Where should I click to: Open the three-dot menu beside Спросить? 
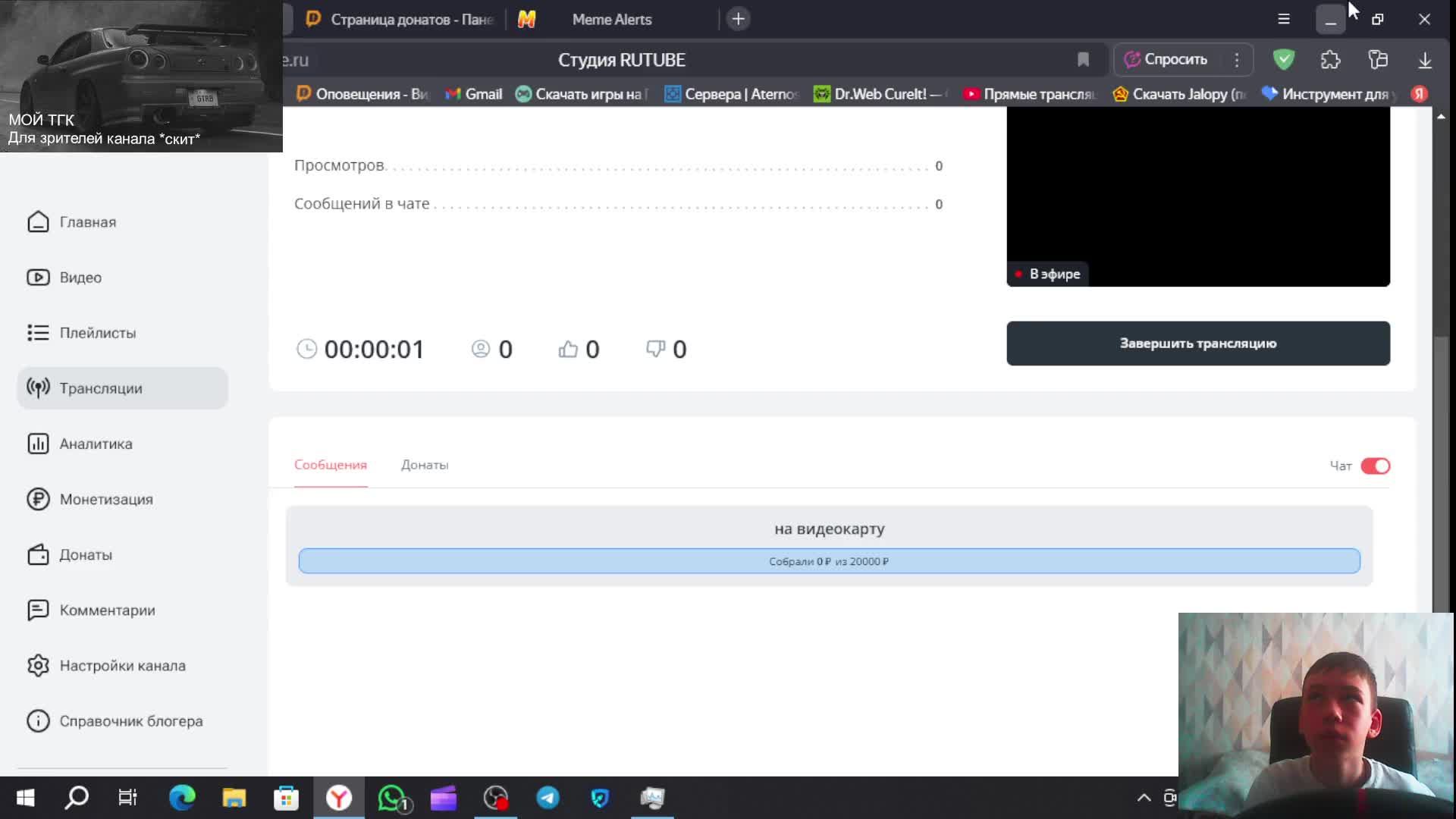pyautogui.click(x=1237, y=59)
